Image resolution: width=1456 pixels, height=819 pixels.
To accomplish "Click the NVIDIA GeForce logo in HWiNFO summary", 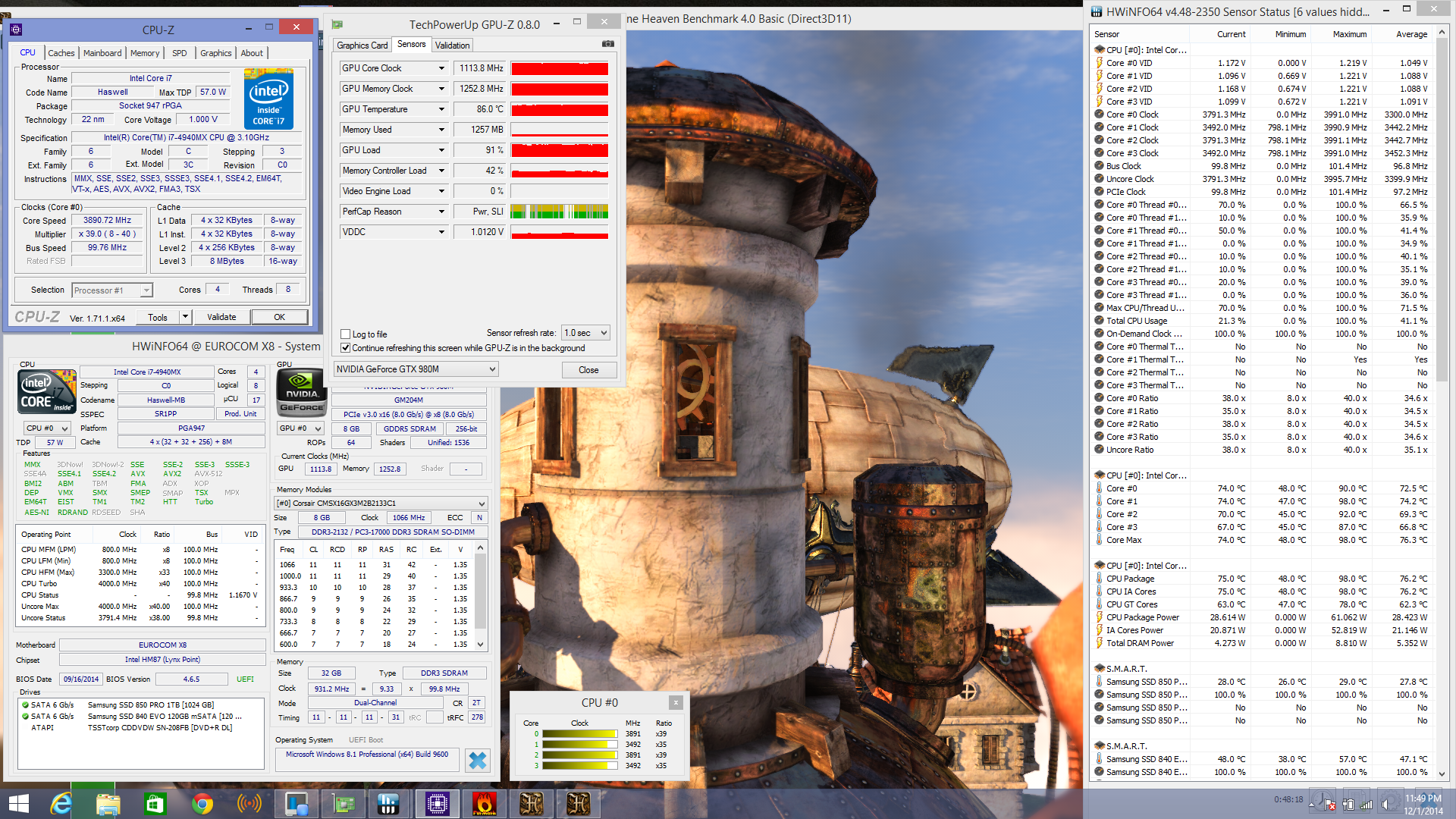I will point(302,394).
